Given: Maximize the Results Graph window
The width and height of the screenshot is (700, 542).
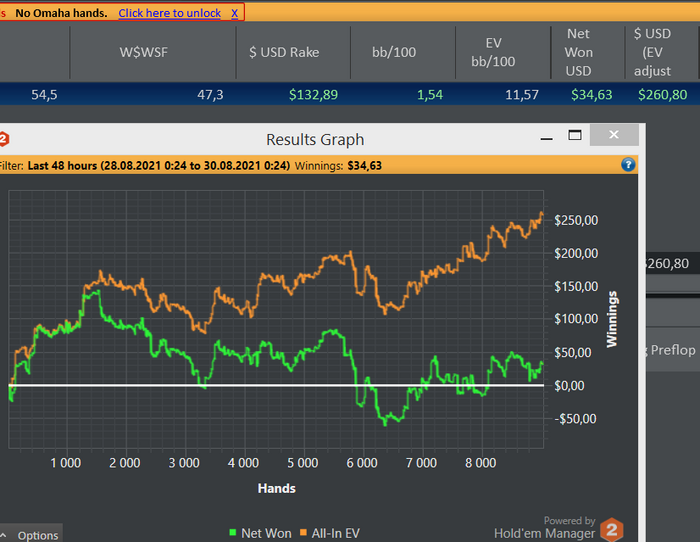Looking at the screenshot, I should (x=575, y=135).
